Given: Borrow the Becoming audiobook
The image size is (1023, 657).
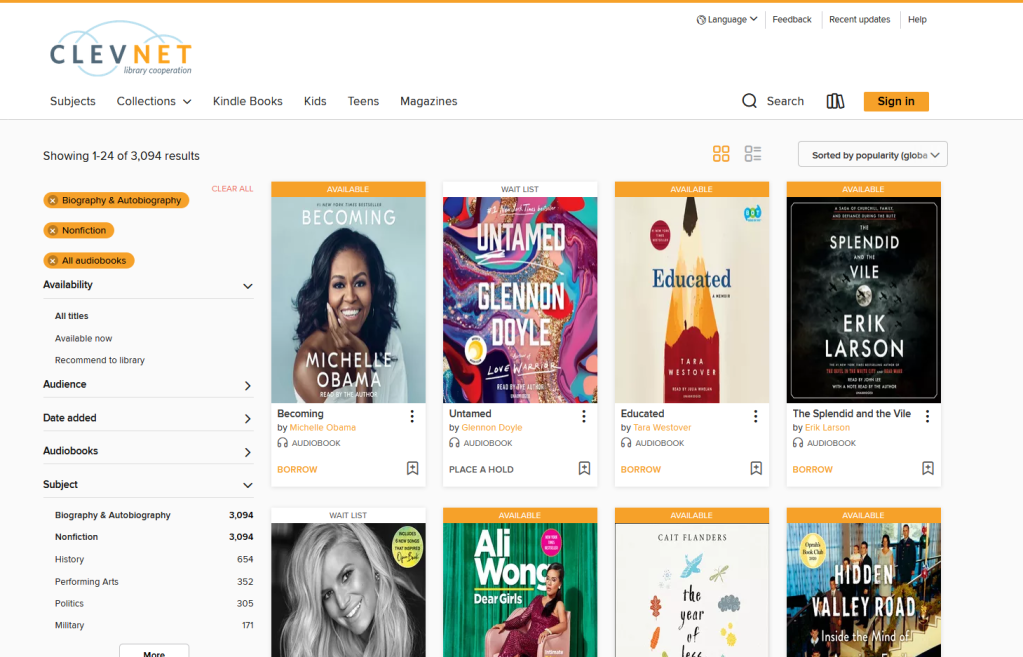Looking at the screenshot, I should tap(297, 469).
